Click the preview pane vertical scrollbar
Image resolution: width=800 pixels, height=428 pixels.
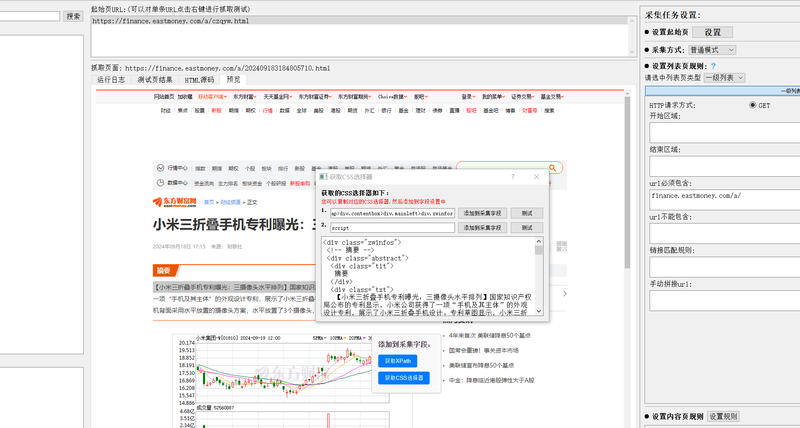pyautogui.click(x=627, y=182)
